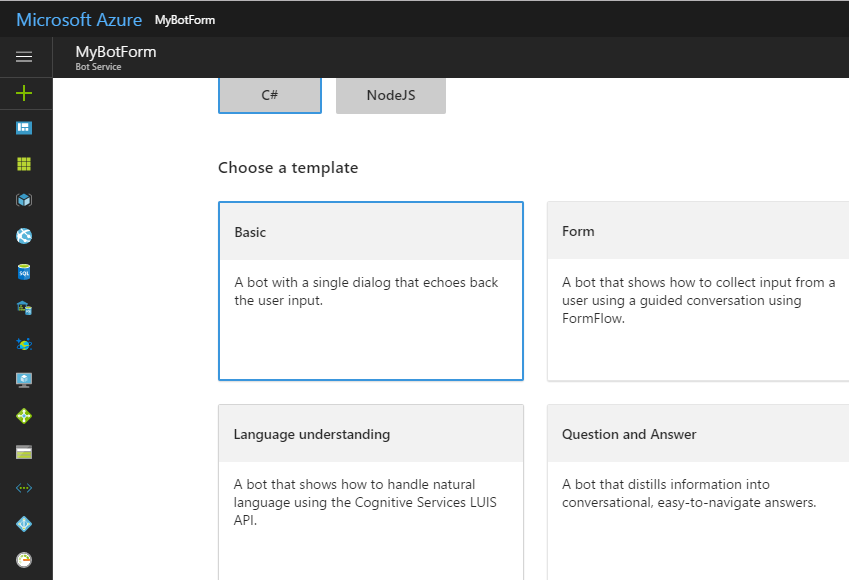The width and height of the screenshot is (849, 580).
Task: Click the green plus New resource icon
Action: [24, 93]
